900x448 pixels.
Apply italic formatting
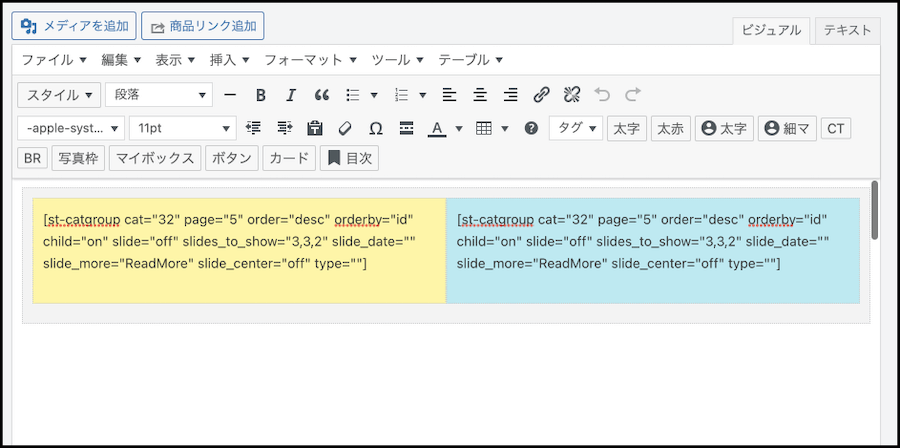pyautogui.click(x=291, y=95)
